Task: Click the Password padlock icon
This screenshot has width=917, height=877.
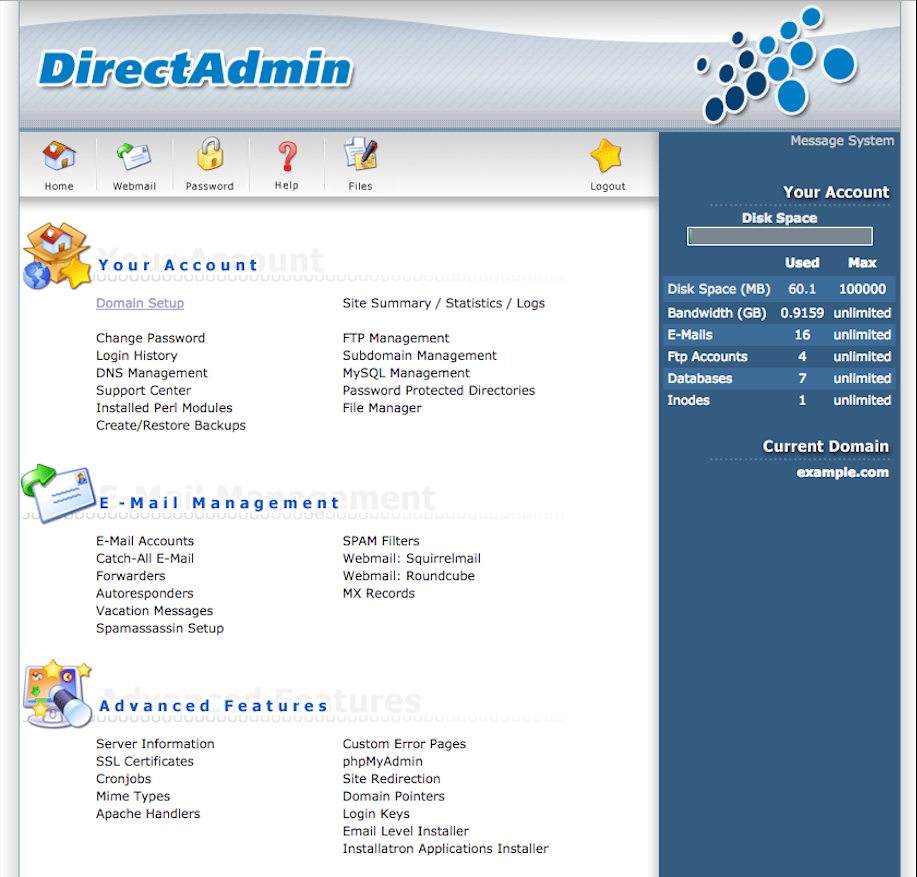Action: [x=210, y=154]
